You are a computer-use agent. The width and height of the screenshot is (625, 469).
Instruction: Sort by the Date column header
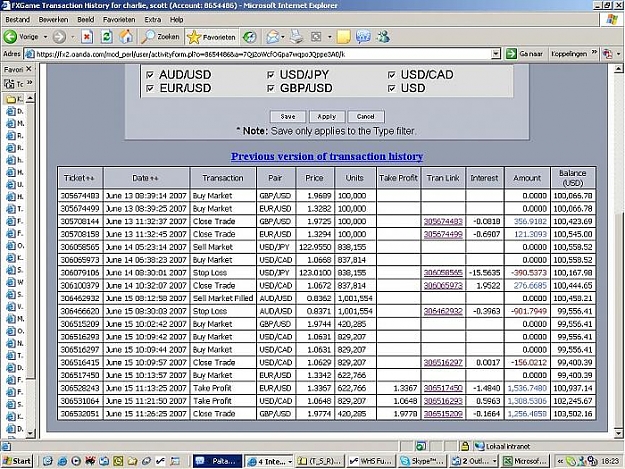click(x=146, y=178)
